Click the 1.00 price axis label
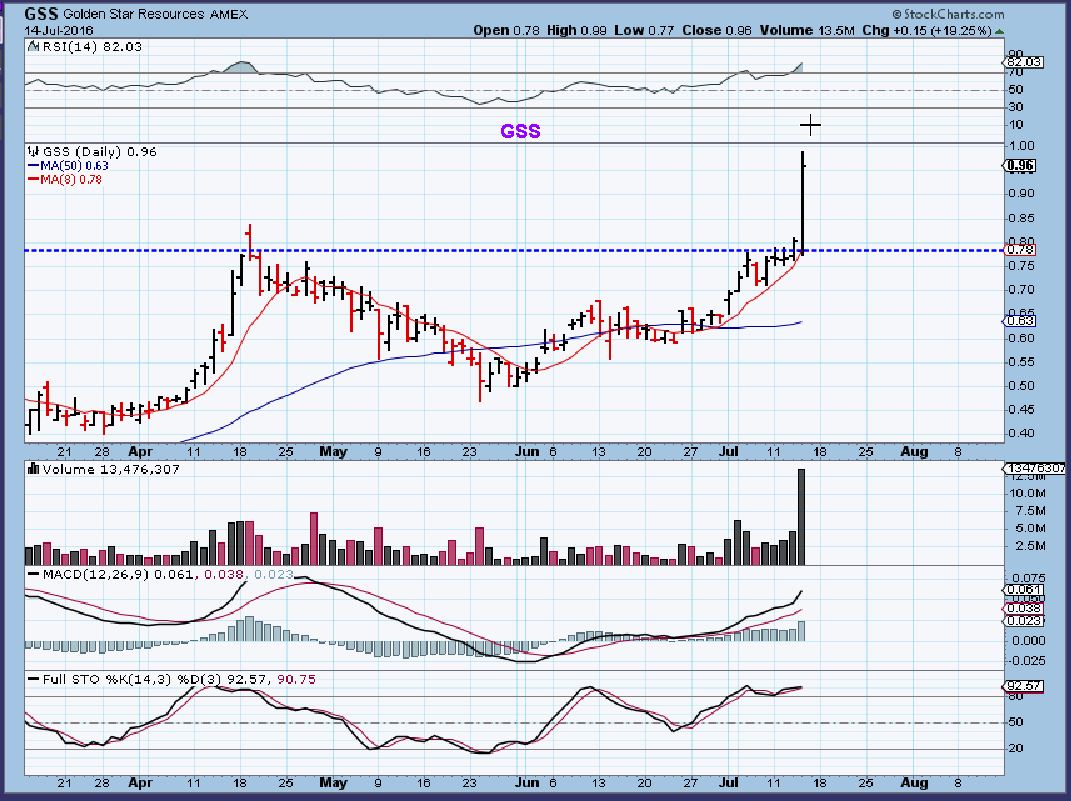This screenshot has height=801, width=1071. point(1021,145)
